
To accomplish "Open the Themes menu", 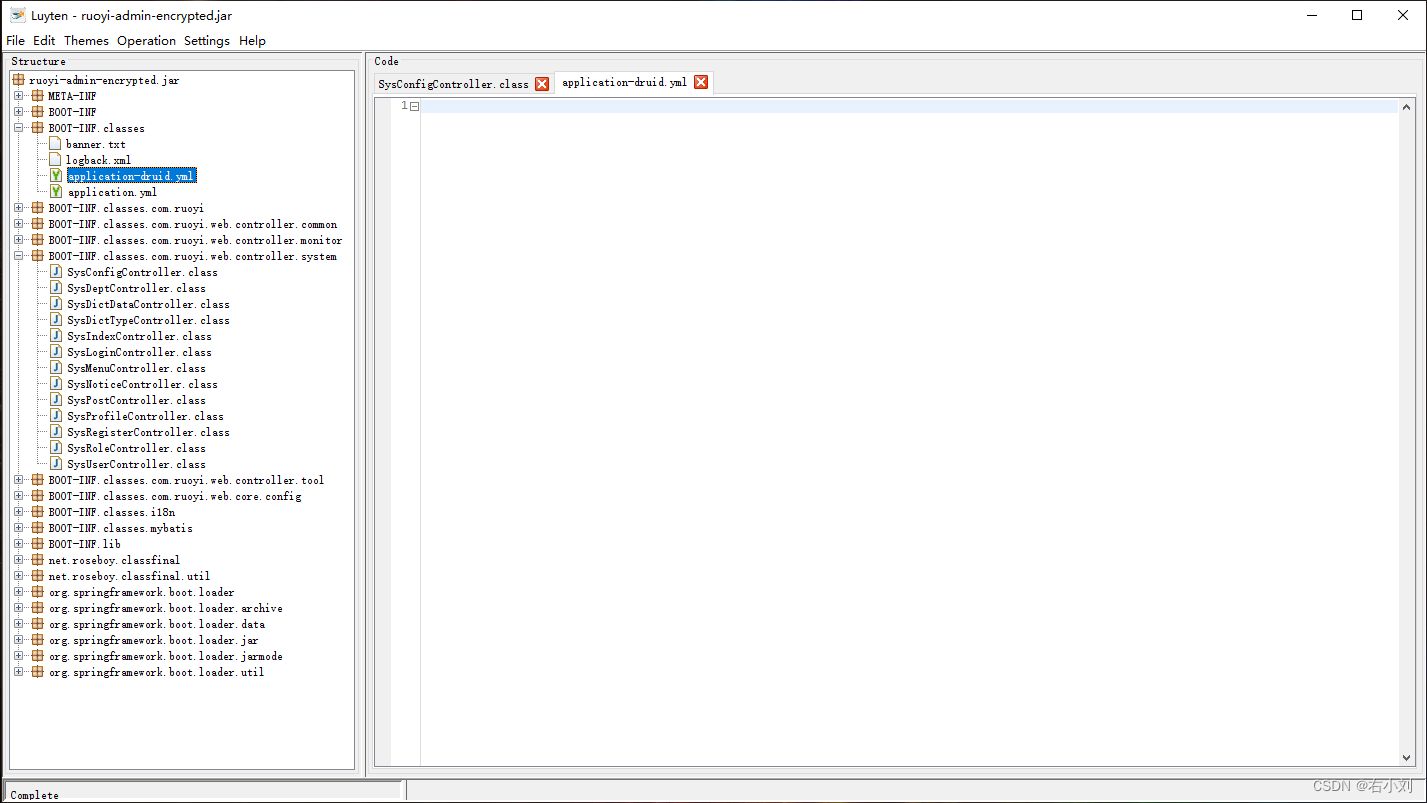I will [x=86, y=41].
